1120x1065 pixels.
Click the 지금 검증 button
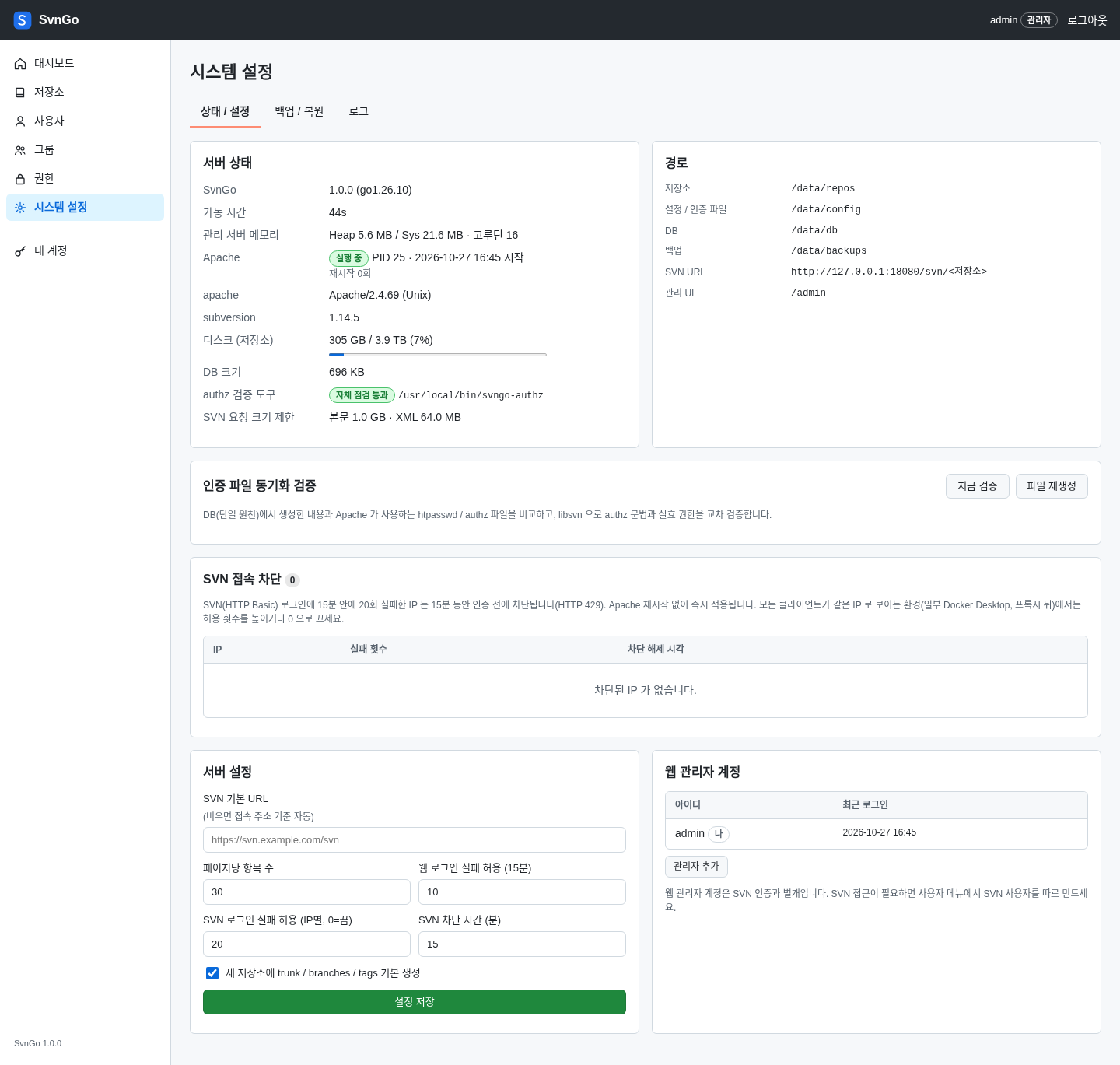[x=978, y=486]
